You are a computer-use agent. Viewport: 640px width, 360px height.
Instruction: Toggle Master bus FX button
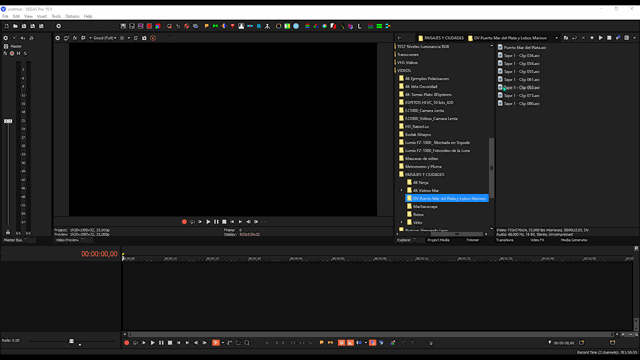pyautogui.click(x=5, y=53)
